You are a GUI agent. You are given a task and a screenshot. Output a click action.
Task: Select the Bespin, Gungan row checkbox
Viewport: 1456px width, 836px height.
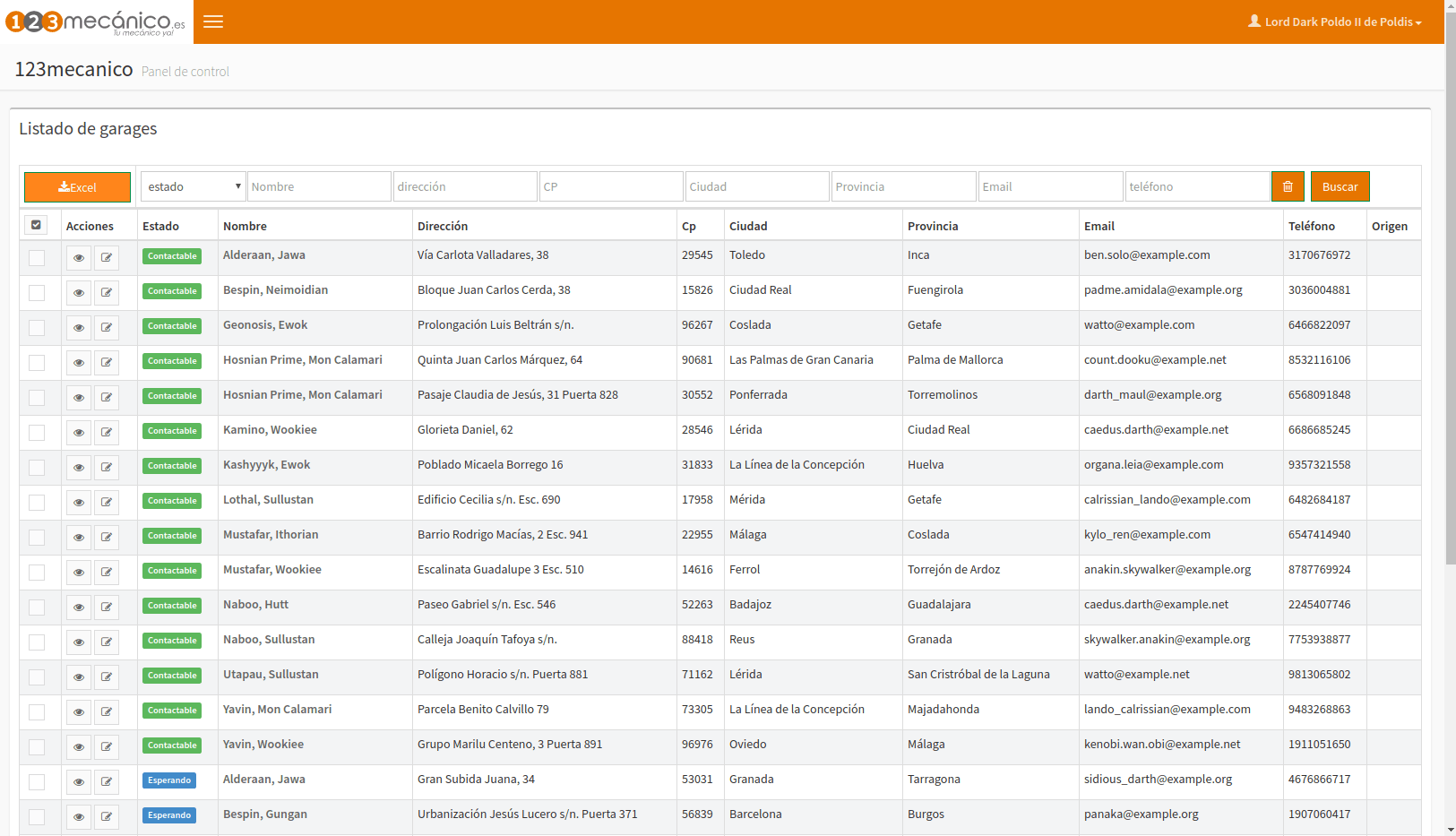coord(37,817)
